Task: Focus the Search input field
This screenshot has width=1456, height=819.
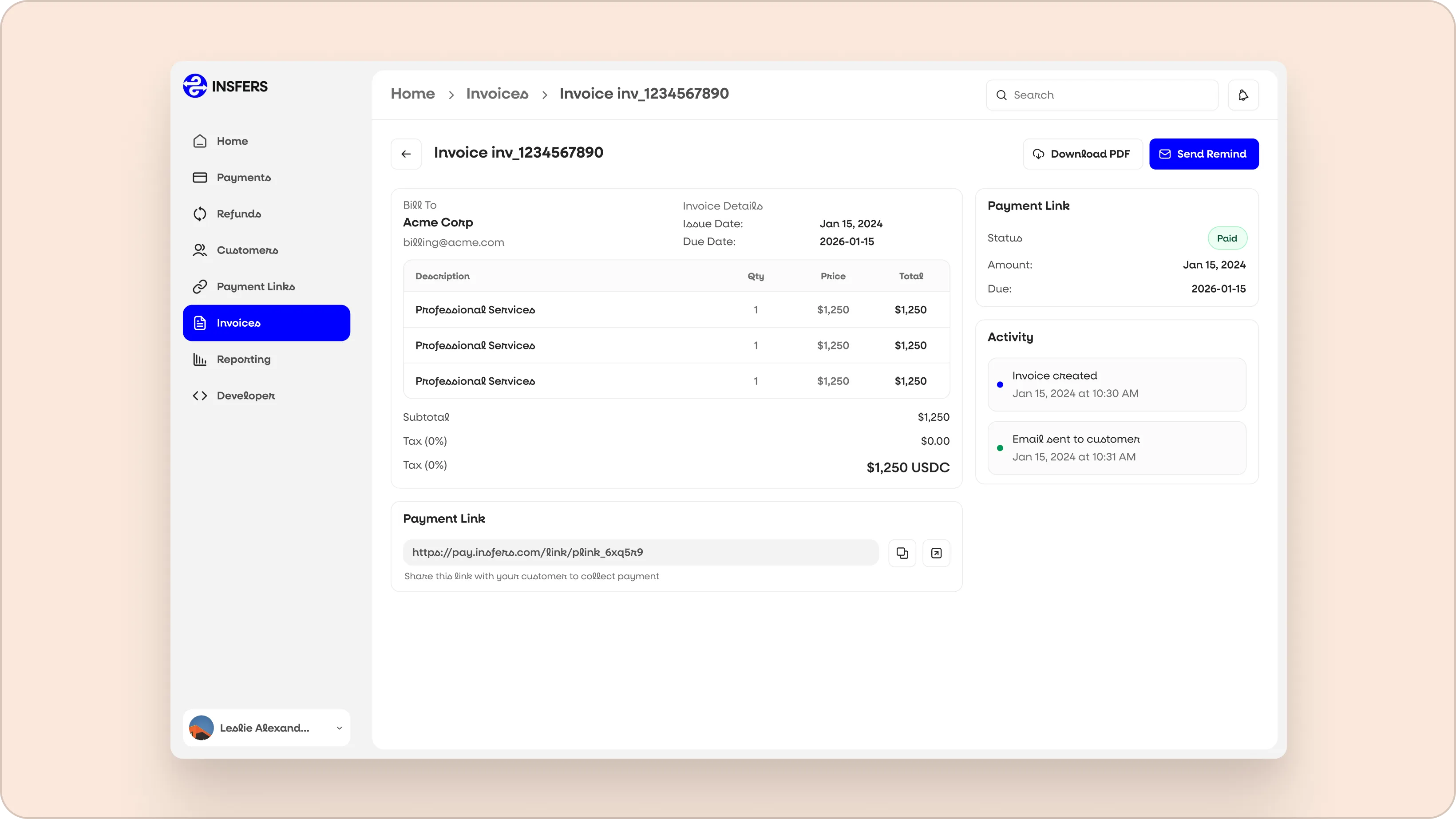Action: coord(1102,95)
